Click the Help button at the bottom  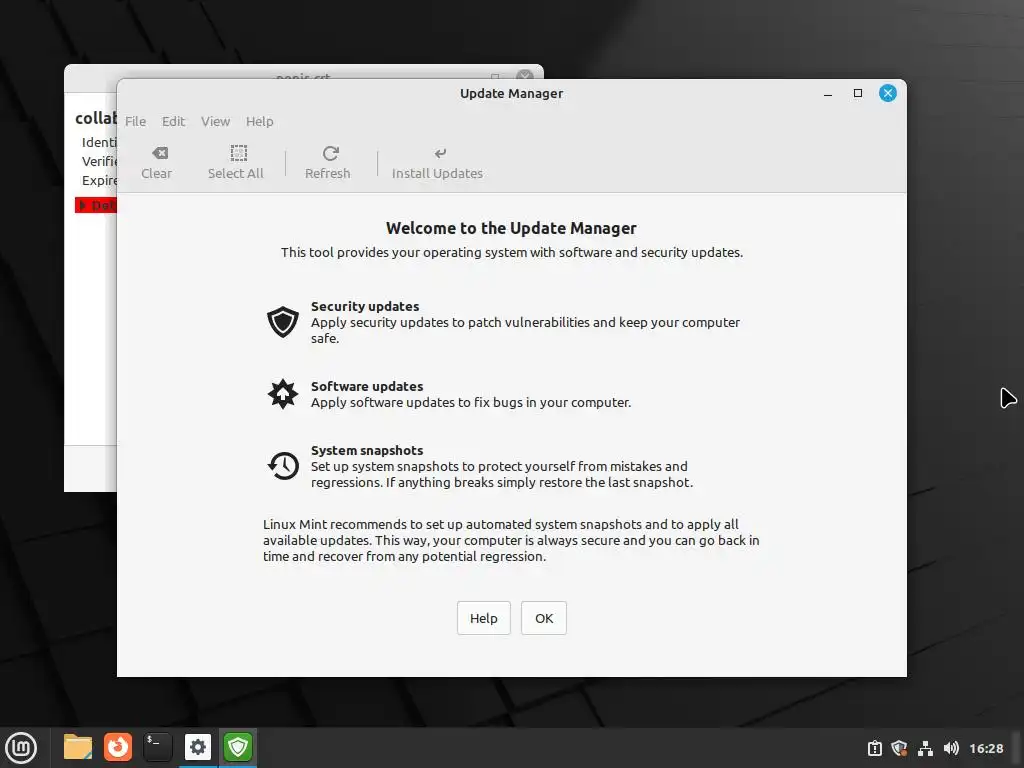[x=483, y=618]
